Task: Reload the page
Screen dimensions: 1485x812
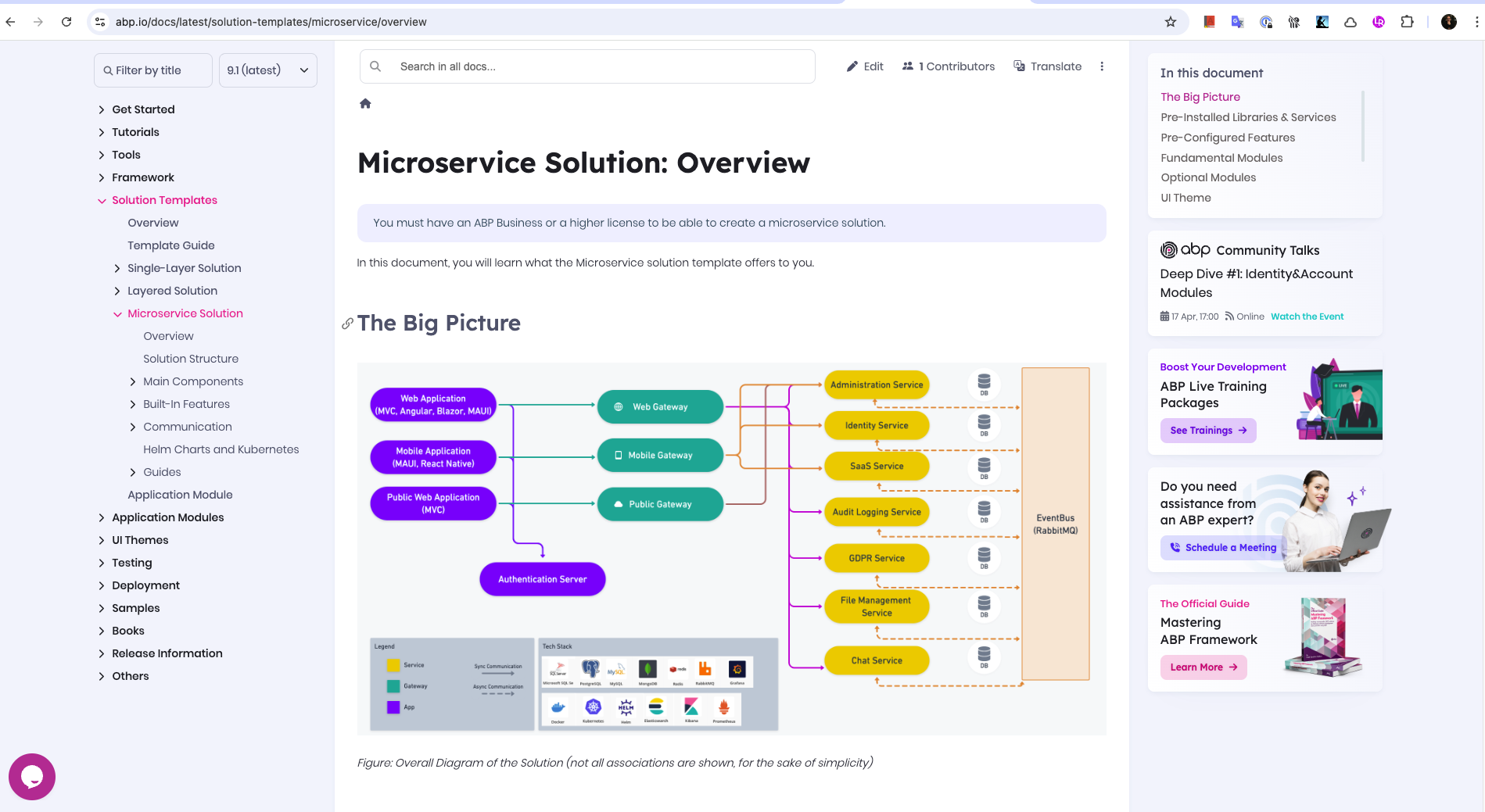Action: (x=66, y=22)
